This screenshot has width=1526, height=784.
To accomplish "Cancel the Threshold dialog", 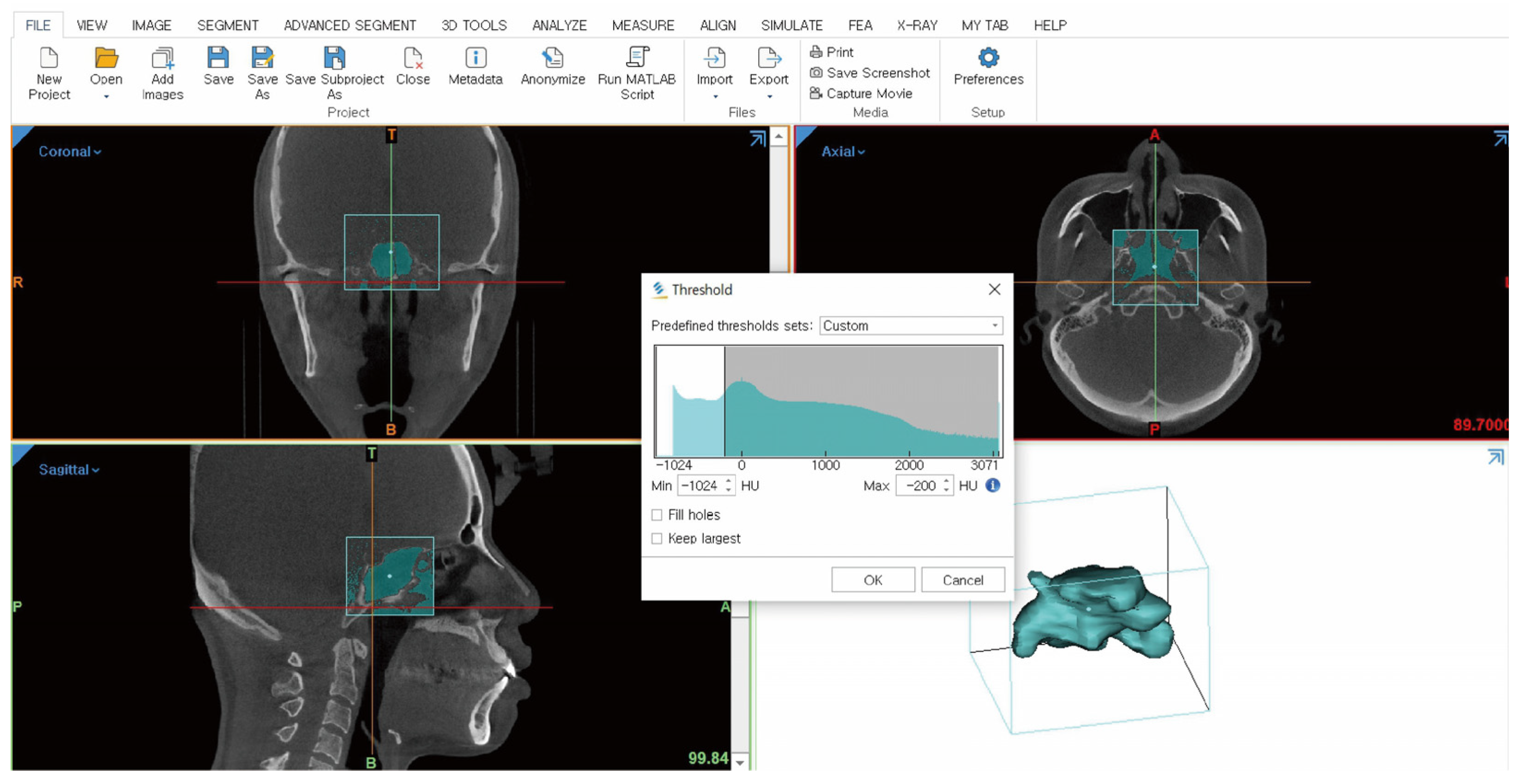I will 963,580.
